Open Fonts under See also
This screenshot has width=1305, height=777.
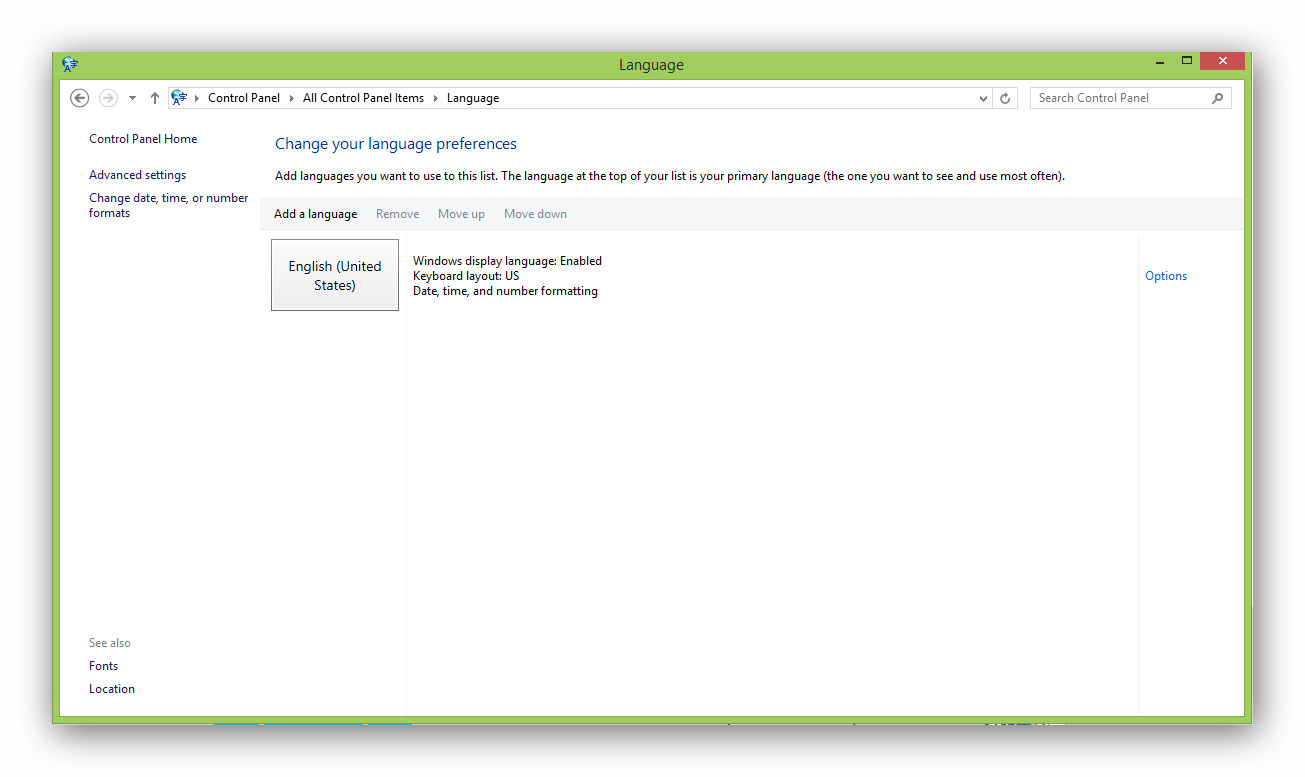(103, 666)
